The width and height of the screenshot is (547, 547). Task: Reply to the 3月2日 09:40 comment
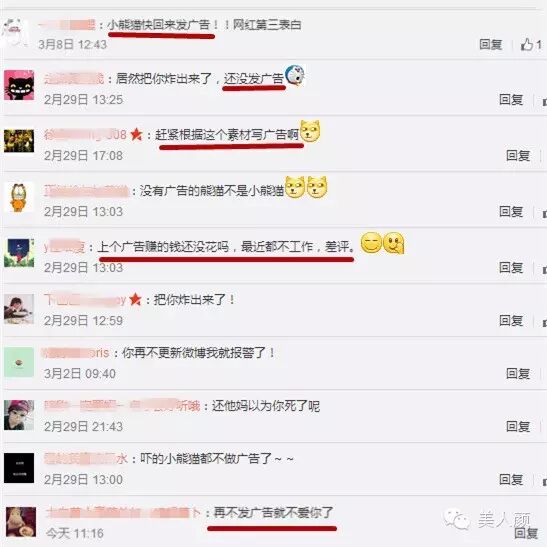[x=518, y=374]
